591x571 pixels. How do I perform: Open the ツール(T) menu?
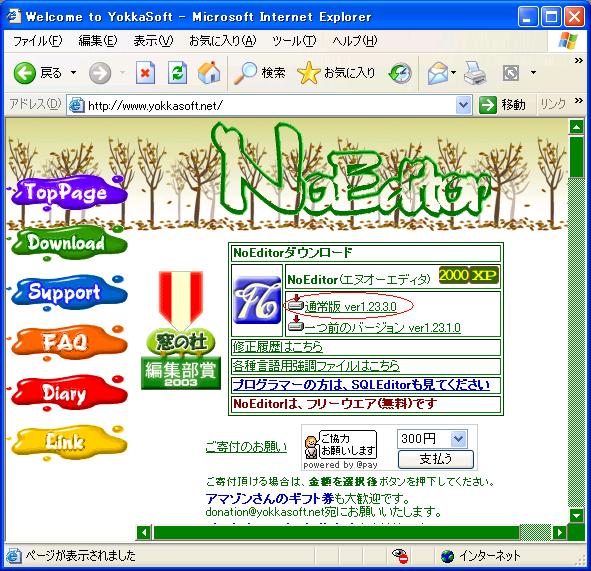click(294, 40)
